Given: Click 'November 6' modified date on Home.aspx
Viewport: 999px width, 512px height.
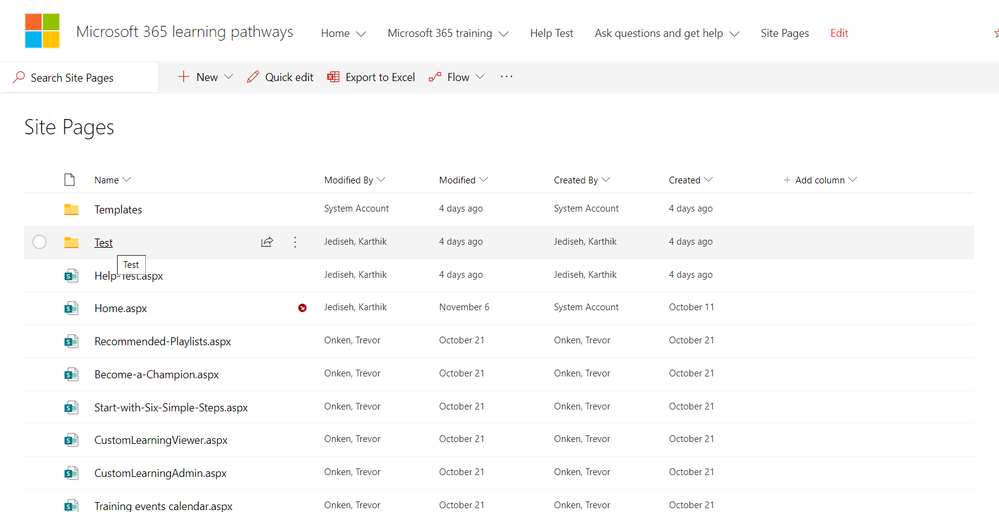Looking at the screenshot, I should tap(464, 307).
